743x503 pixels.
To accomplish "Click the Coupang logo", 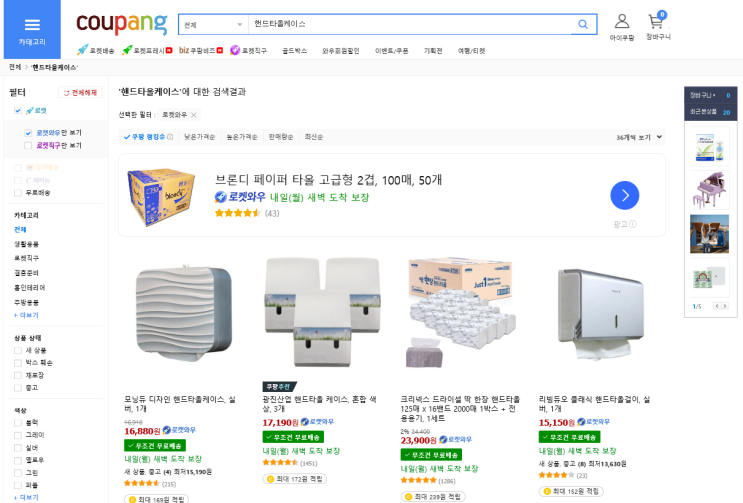I will pos(122,23).
